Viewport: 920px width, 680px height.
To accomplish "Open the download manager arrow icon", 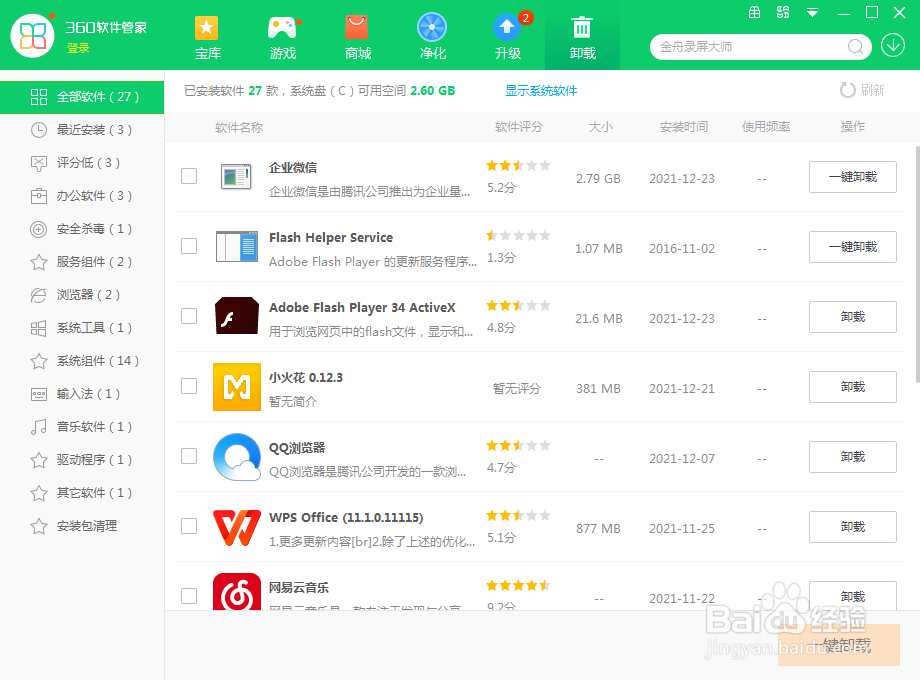I will [892, 46].
